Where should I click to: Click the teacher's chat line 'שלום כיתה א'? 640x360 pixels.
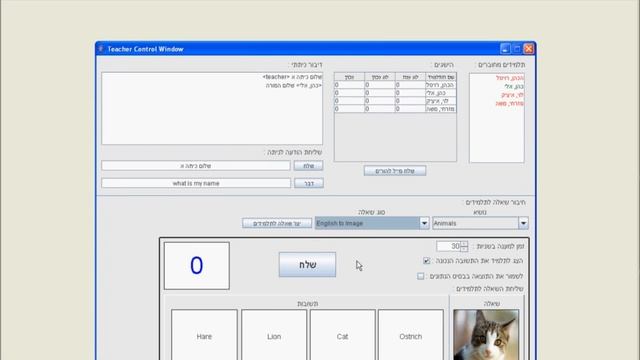[292, 77]
